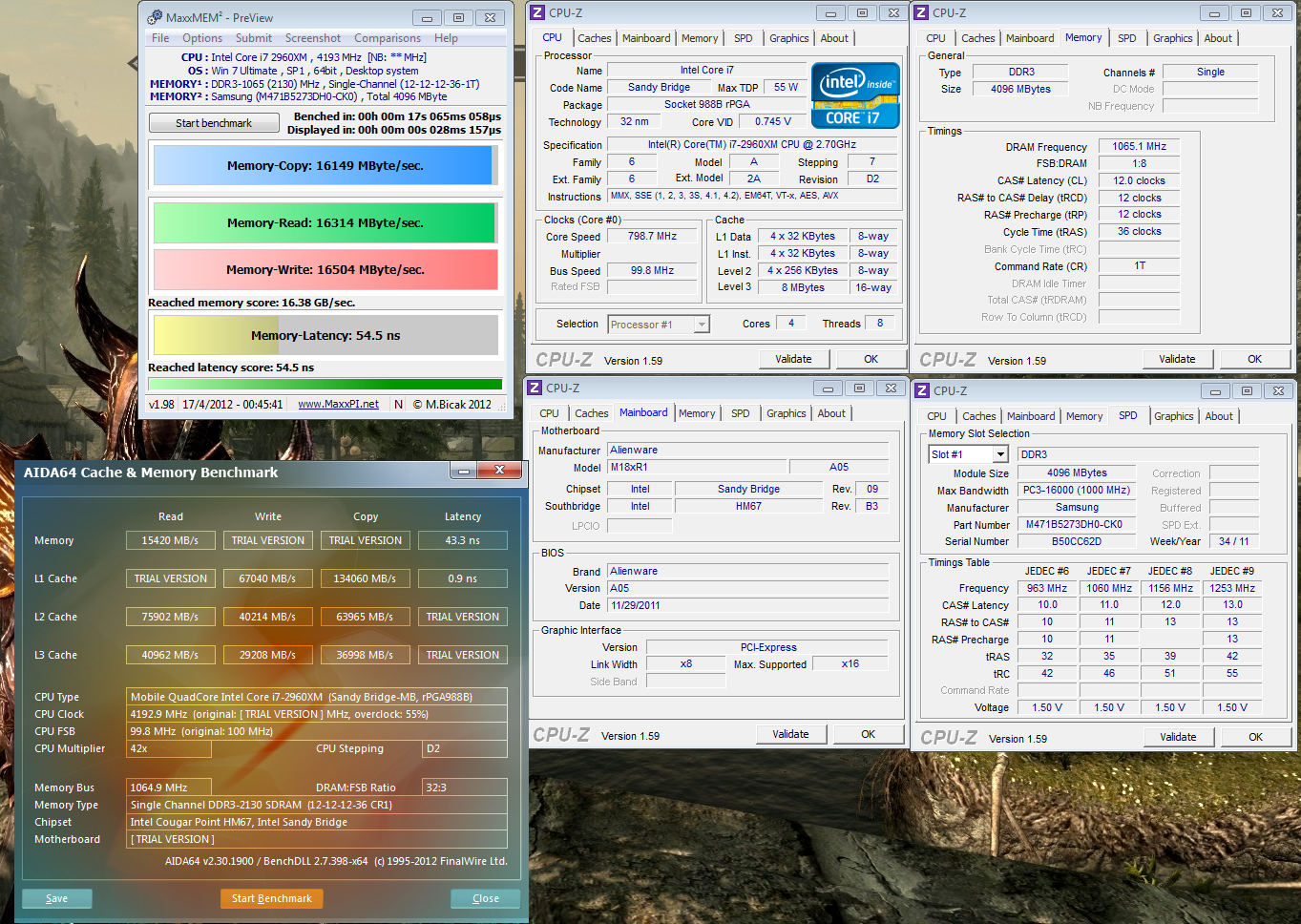Click the Command Rate 1T value
The height and width of the screenshot is (924, 1301).
click(x=1140, y=265)
